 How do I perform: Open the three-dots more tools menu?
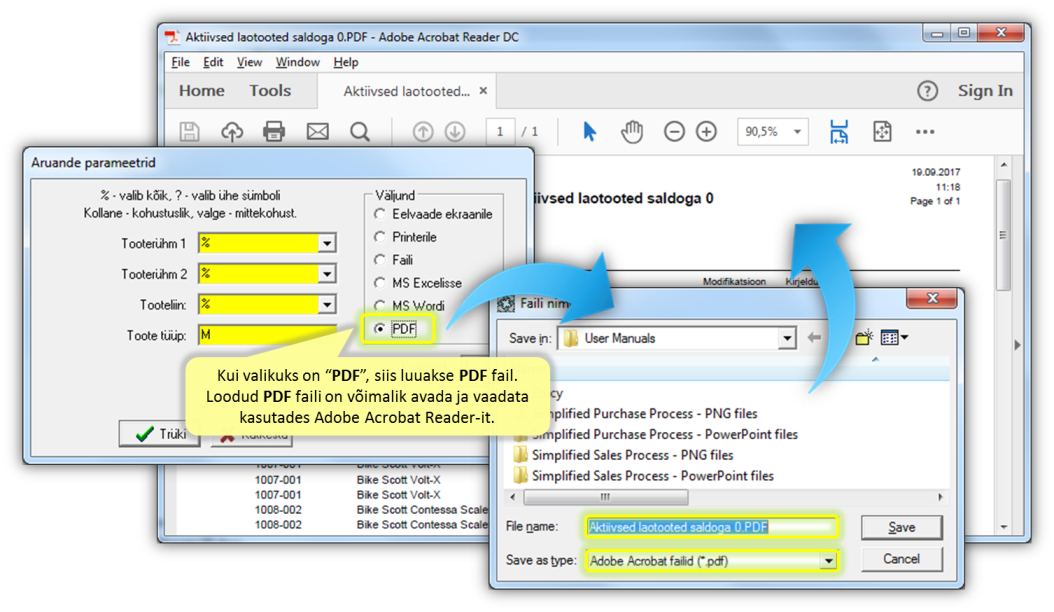coord(925,132)
